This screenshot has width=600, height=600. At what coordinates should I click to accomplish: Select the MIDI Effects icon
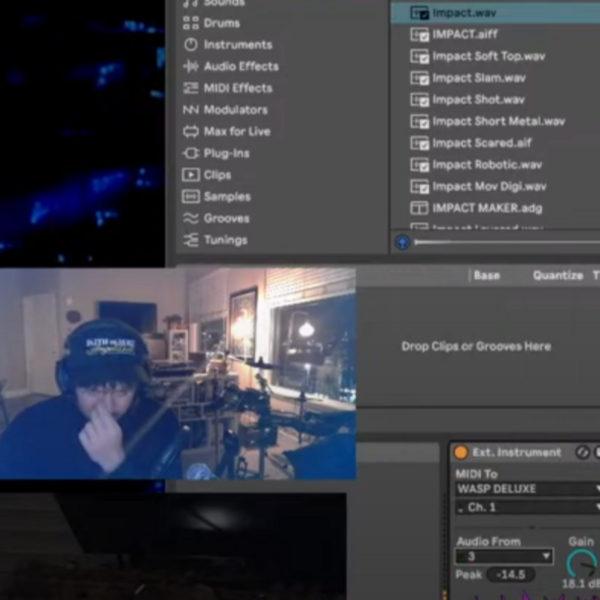[191, 88]
